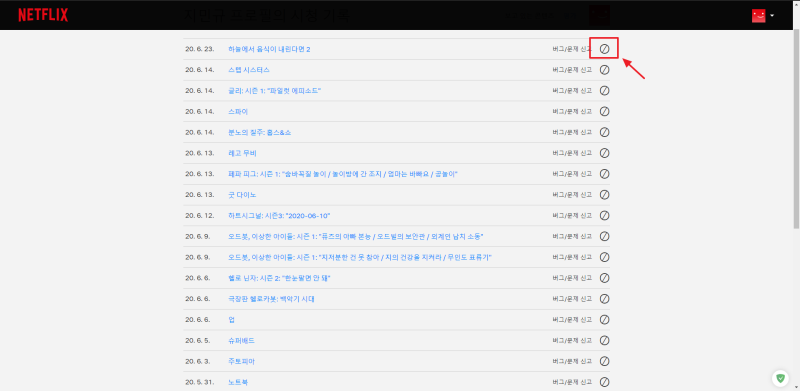The width and height of the screenshot is (800, 391).
Task: Open title '스텝 시스터스'
Action: click(x=249, y=70)
